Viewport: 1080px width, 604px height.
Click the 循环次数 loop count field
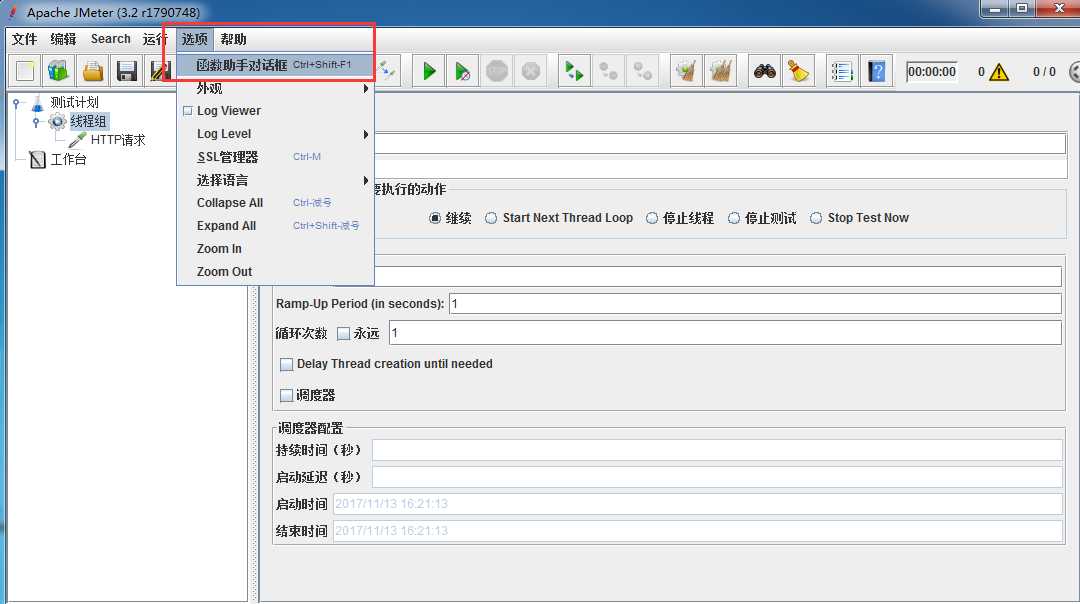coord(725,333)
